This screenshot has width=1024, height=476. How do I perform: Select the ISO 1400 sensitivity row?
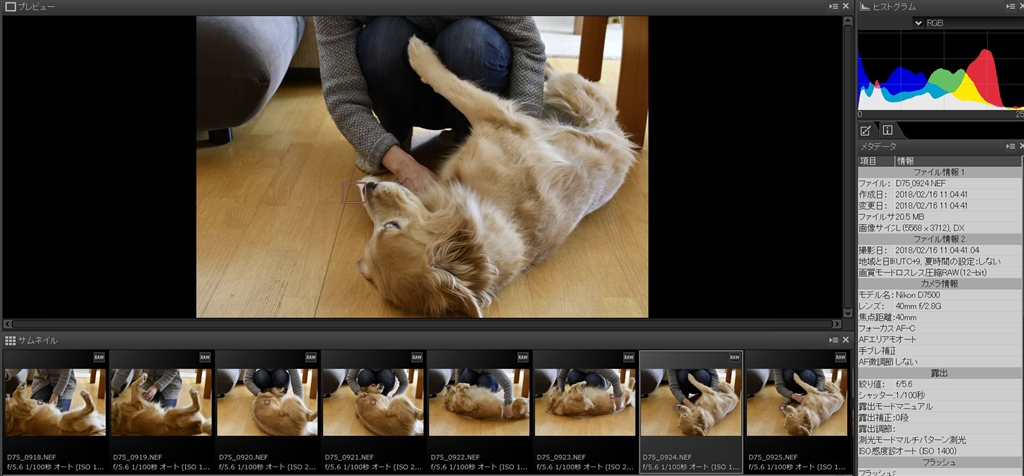pos(939,451)
